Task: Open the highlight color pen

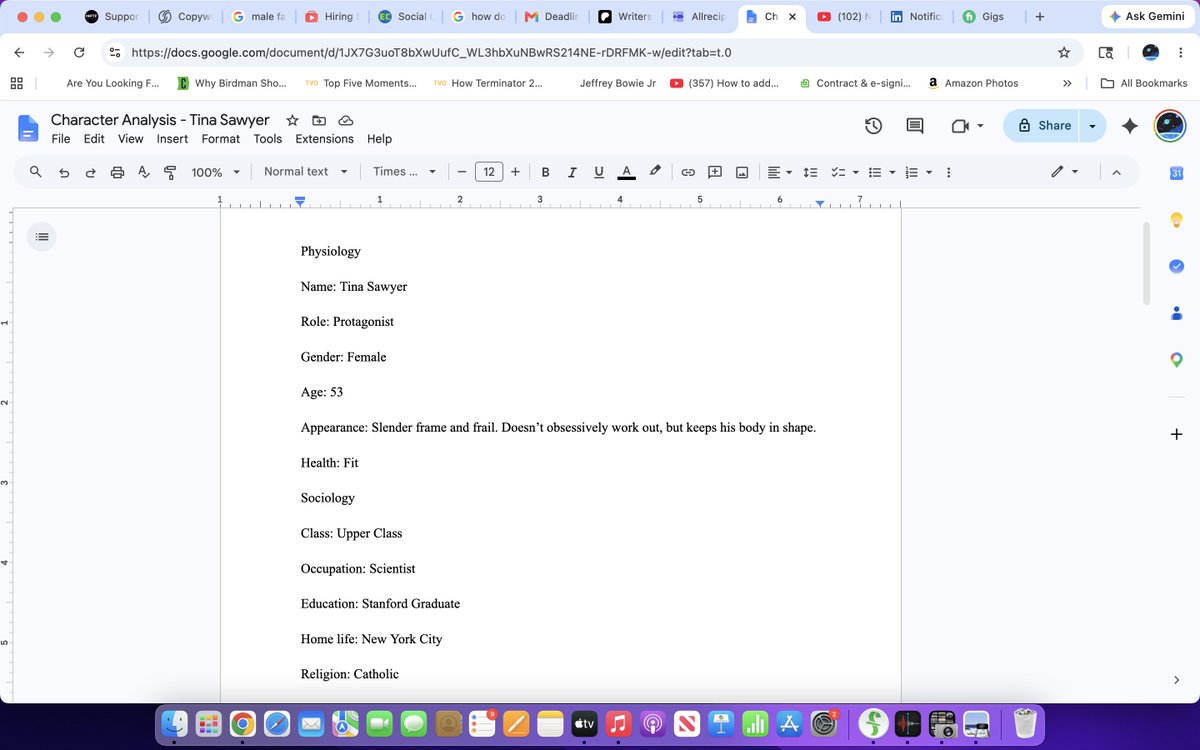Action: point(655,171)
